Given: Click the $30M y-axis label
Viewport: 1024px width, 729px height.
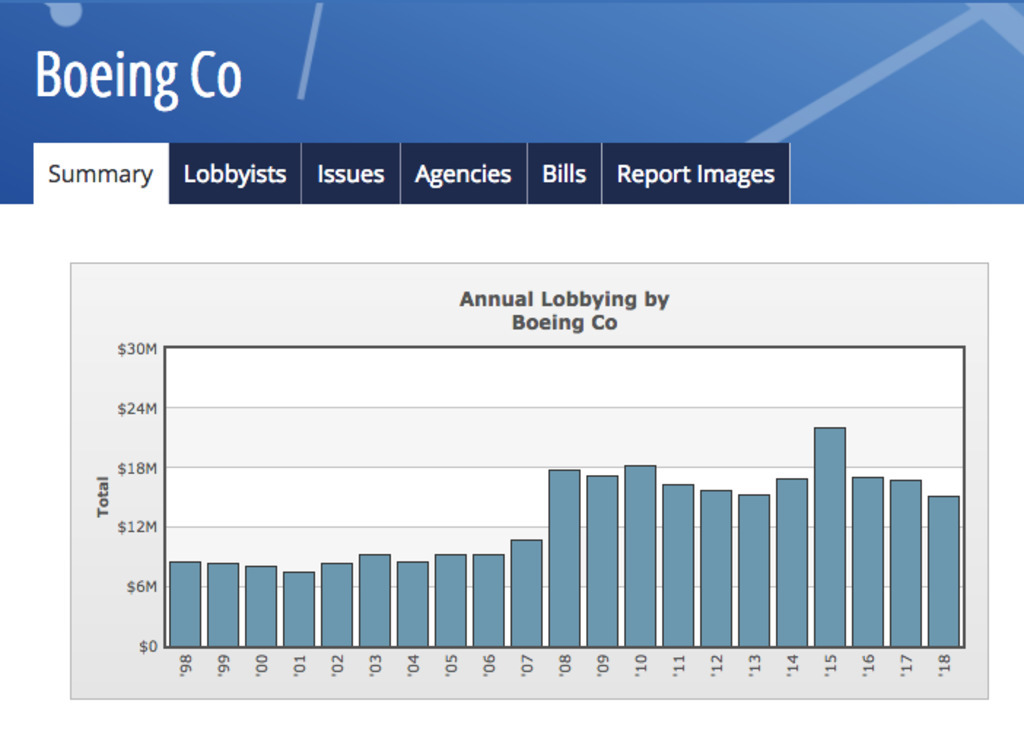Looking at the screenshot, I should 138,349.
